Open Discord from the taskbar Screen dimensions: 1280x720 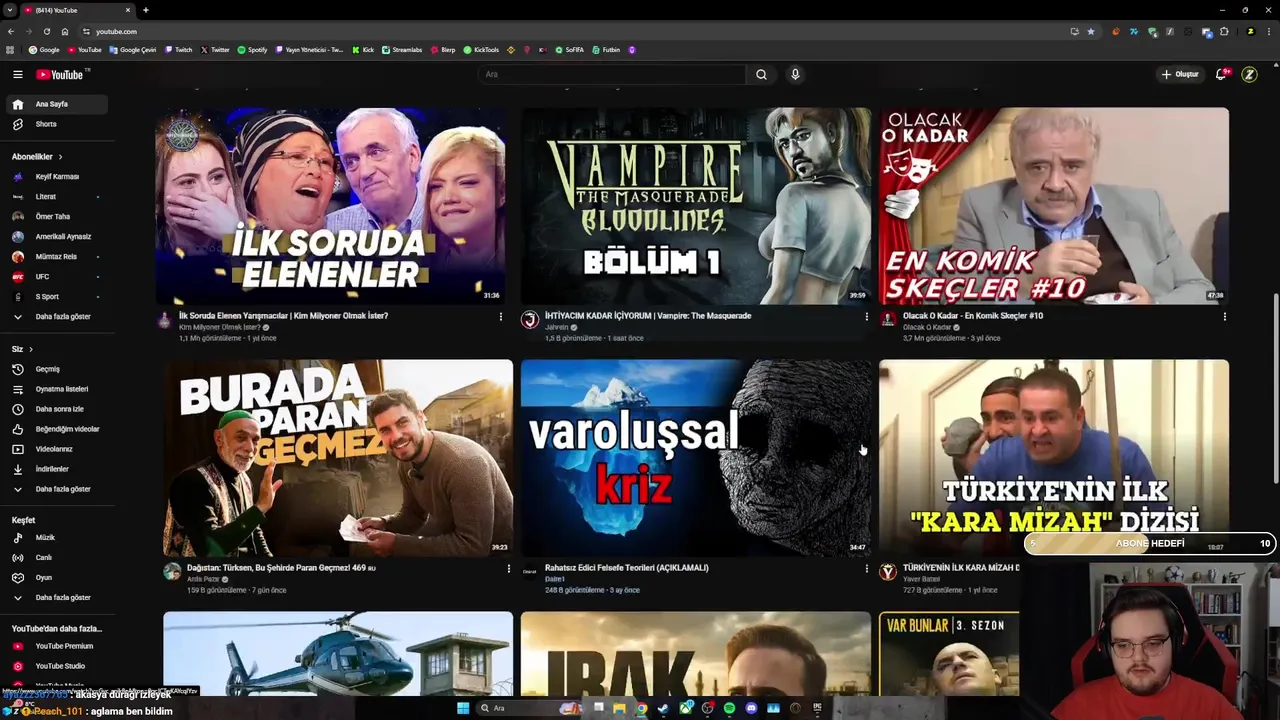(x=751, y=708)
